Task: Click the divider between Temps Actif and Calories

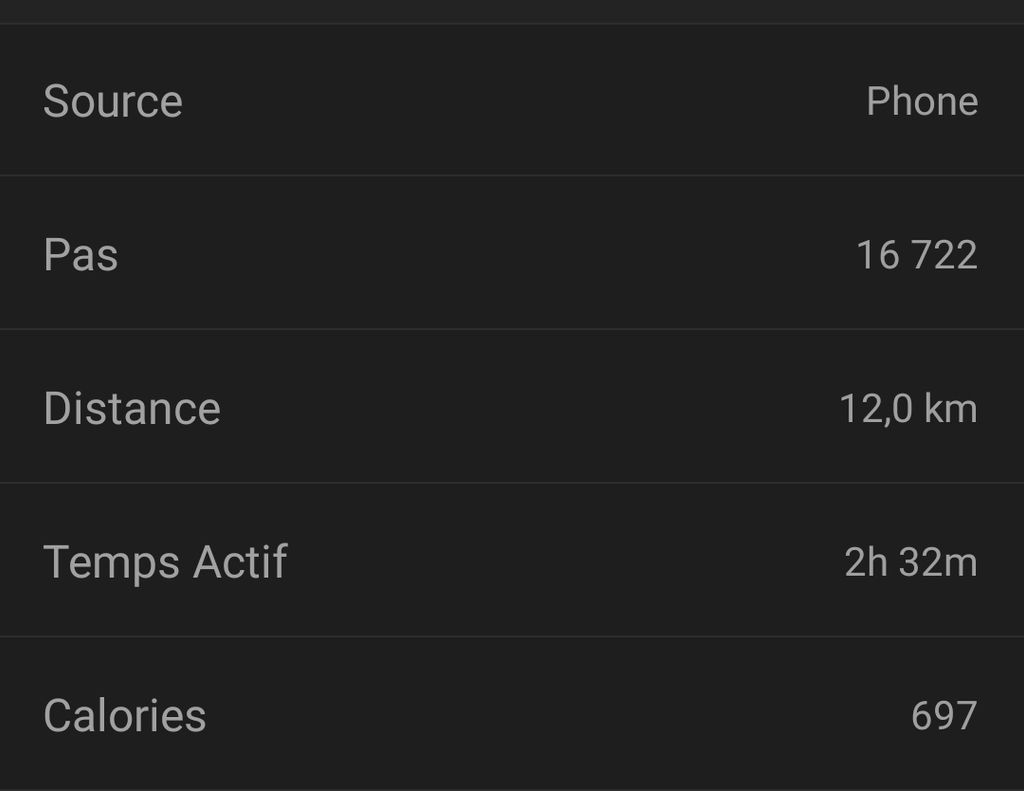Action: (512, 636)
